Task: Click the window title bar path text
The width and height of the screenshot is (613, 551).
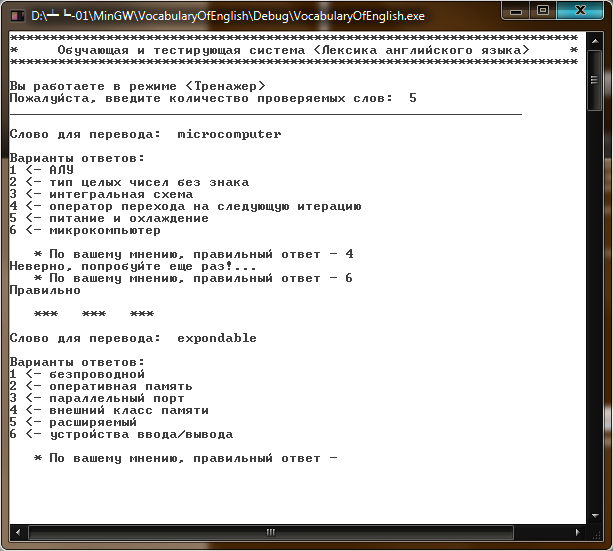Action: pyautogui.click(x=228, y=16)
